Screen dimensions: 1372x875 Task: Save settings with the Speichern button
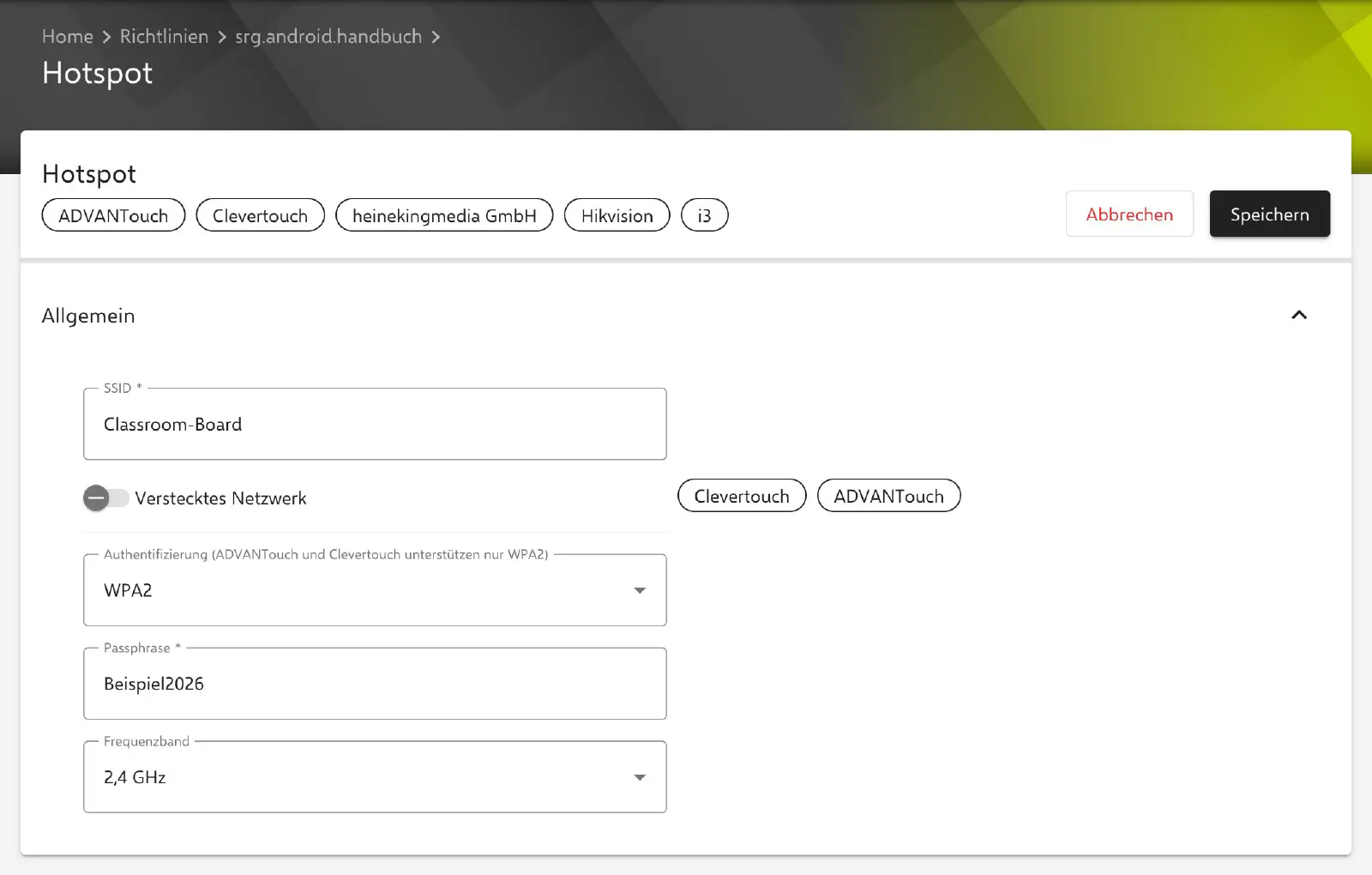coord(1270,214)
